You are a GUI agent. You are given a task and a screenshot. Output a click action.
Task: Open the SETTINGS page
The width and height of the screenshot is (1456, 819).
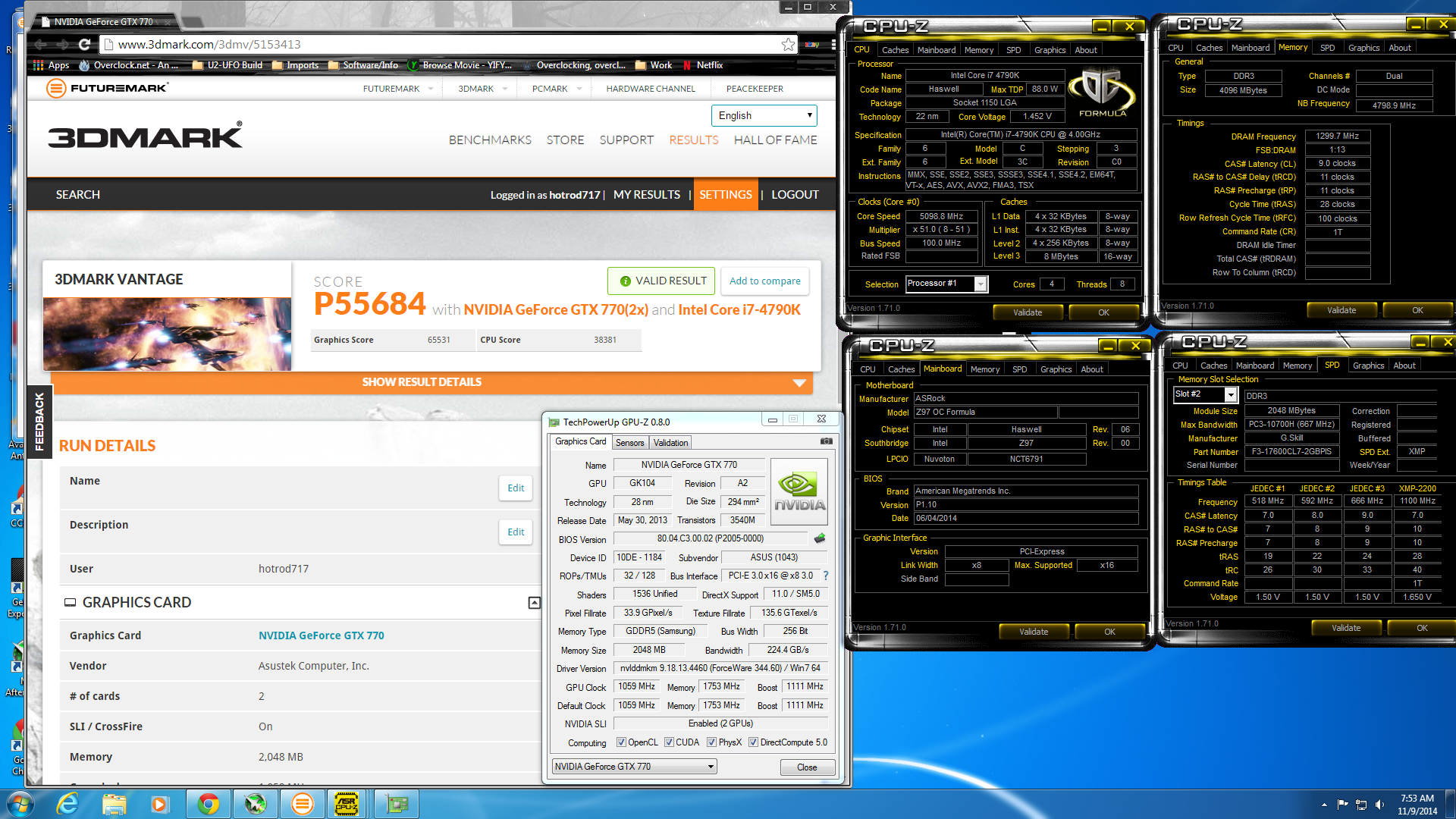[726, 195]
